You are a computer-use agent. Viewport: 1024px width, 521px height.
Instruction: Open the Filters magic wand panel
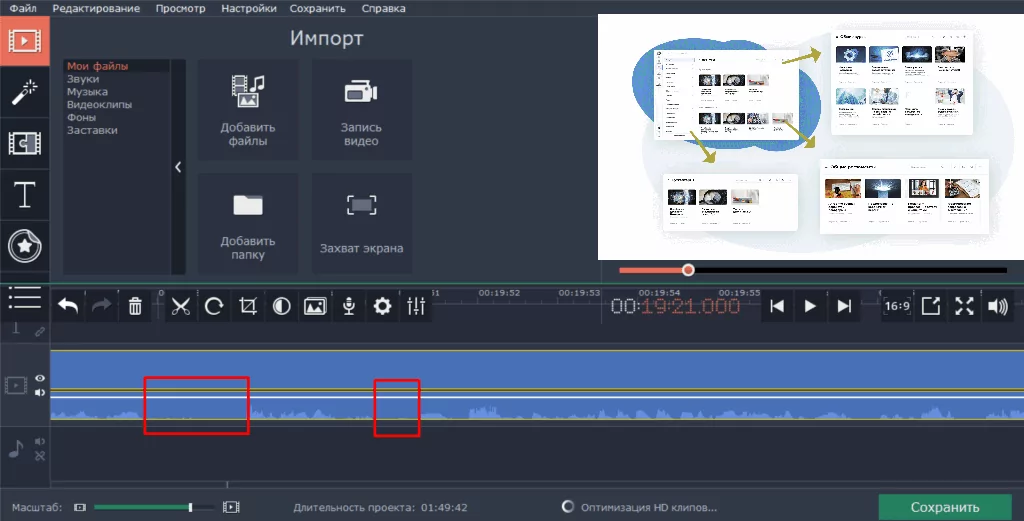click(24, 92)
